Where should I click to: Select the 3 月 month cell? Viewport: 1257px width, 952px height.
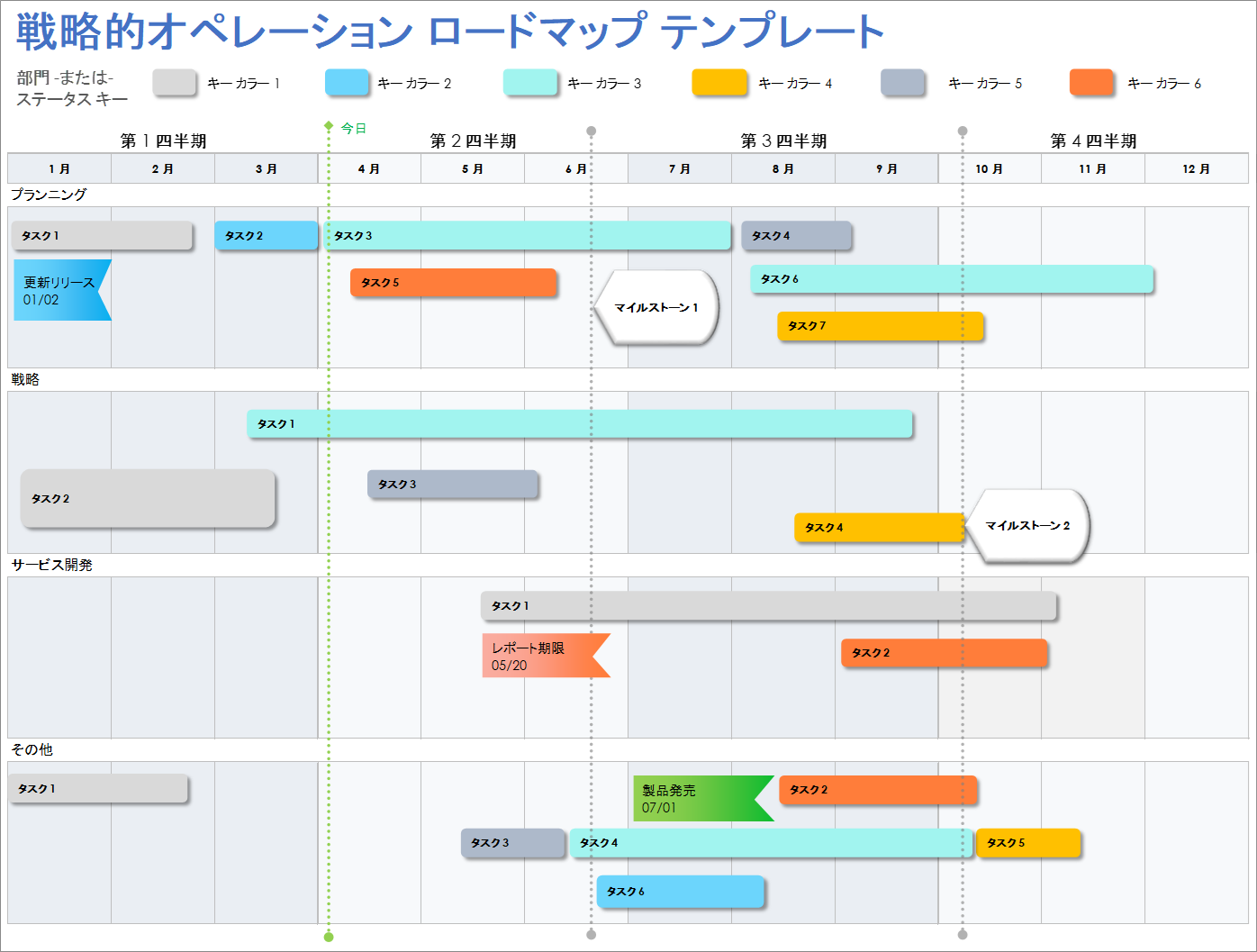tap(267, 168)
